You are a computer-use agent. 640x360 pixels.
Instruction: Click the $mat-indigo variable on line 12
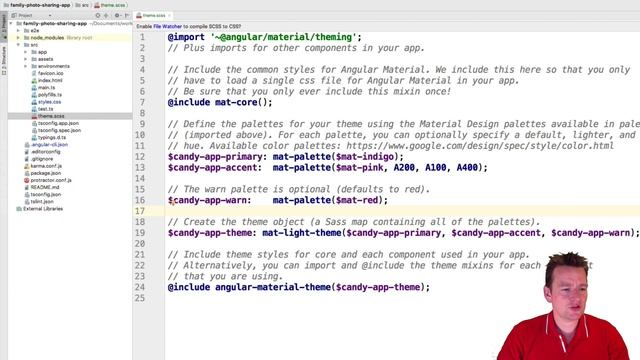click(x=364, y=157)
